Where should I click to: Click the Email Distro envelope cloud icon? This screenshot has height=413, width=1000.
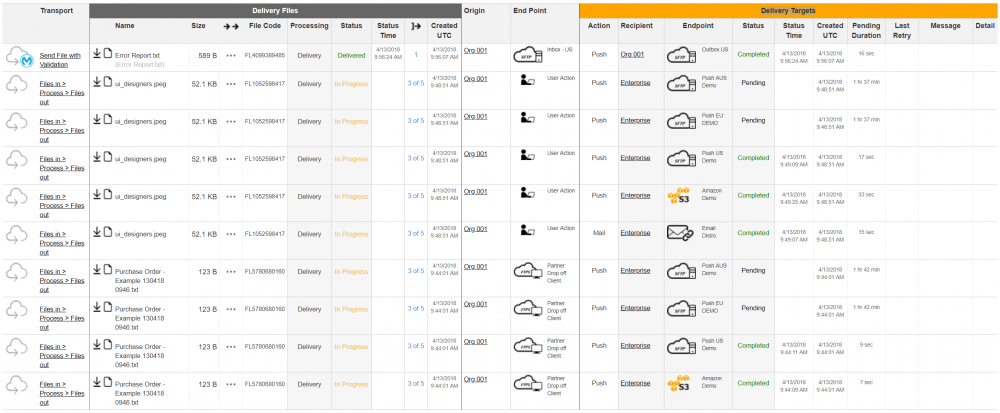point(681,233)
